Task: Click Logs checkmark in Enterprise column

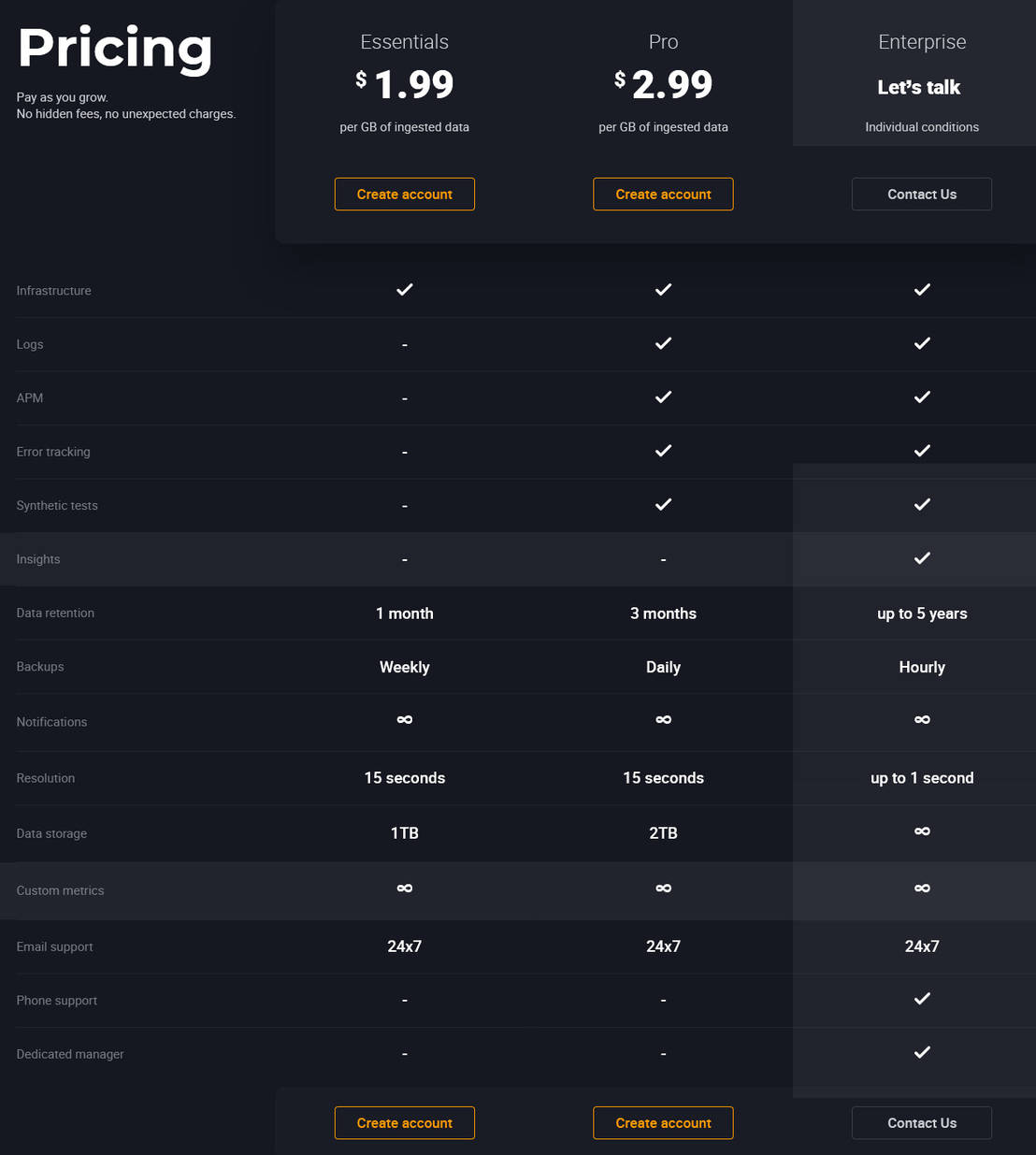Action: pos(922,343)
